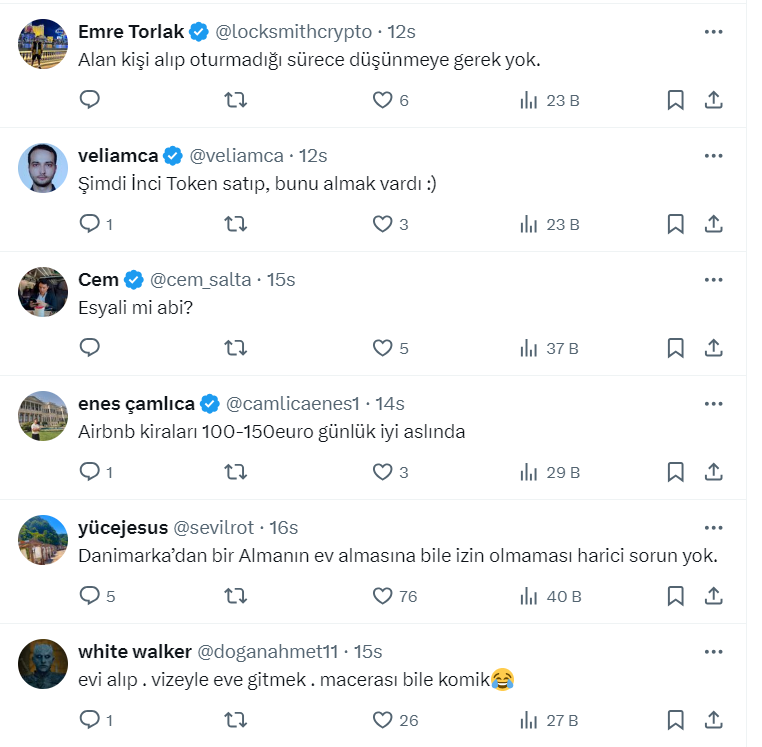This screenshot has height=747, width=762.
Task: Bookmark enes çamlıca's Airbnb tweet
Action: point(675,472)
